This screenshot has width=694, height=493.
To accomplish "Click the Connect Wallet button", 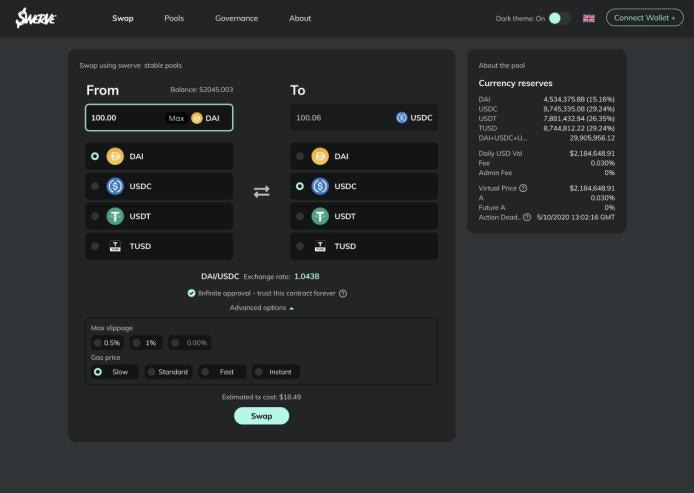I will 644,18.
